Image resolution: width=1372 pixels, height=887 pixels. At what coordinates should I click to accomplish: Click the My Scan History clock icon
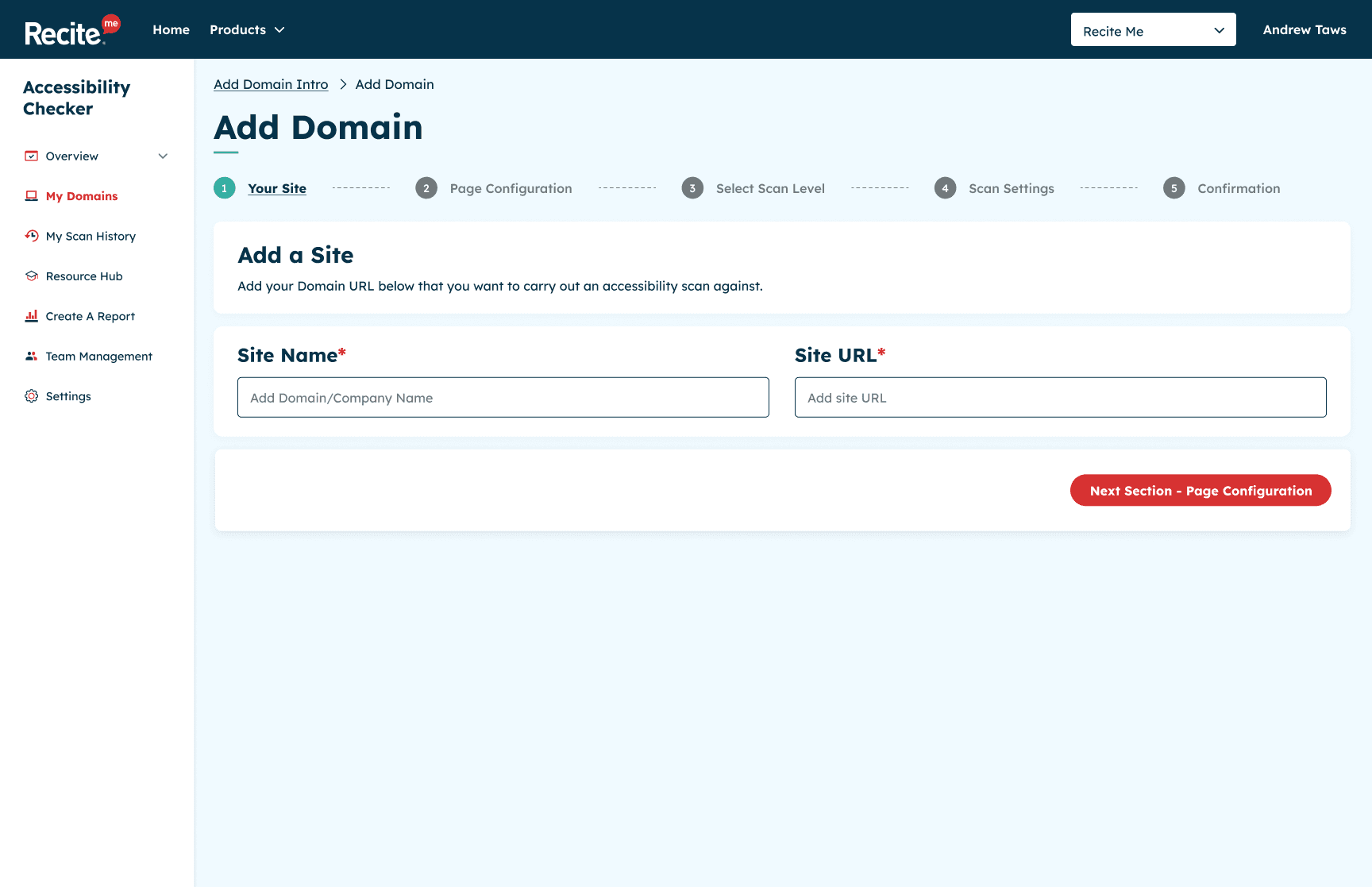point(32,235)
